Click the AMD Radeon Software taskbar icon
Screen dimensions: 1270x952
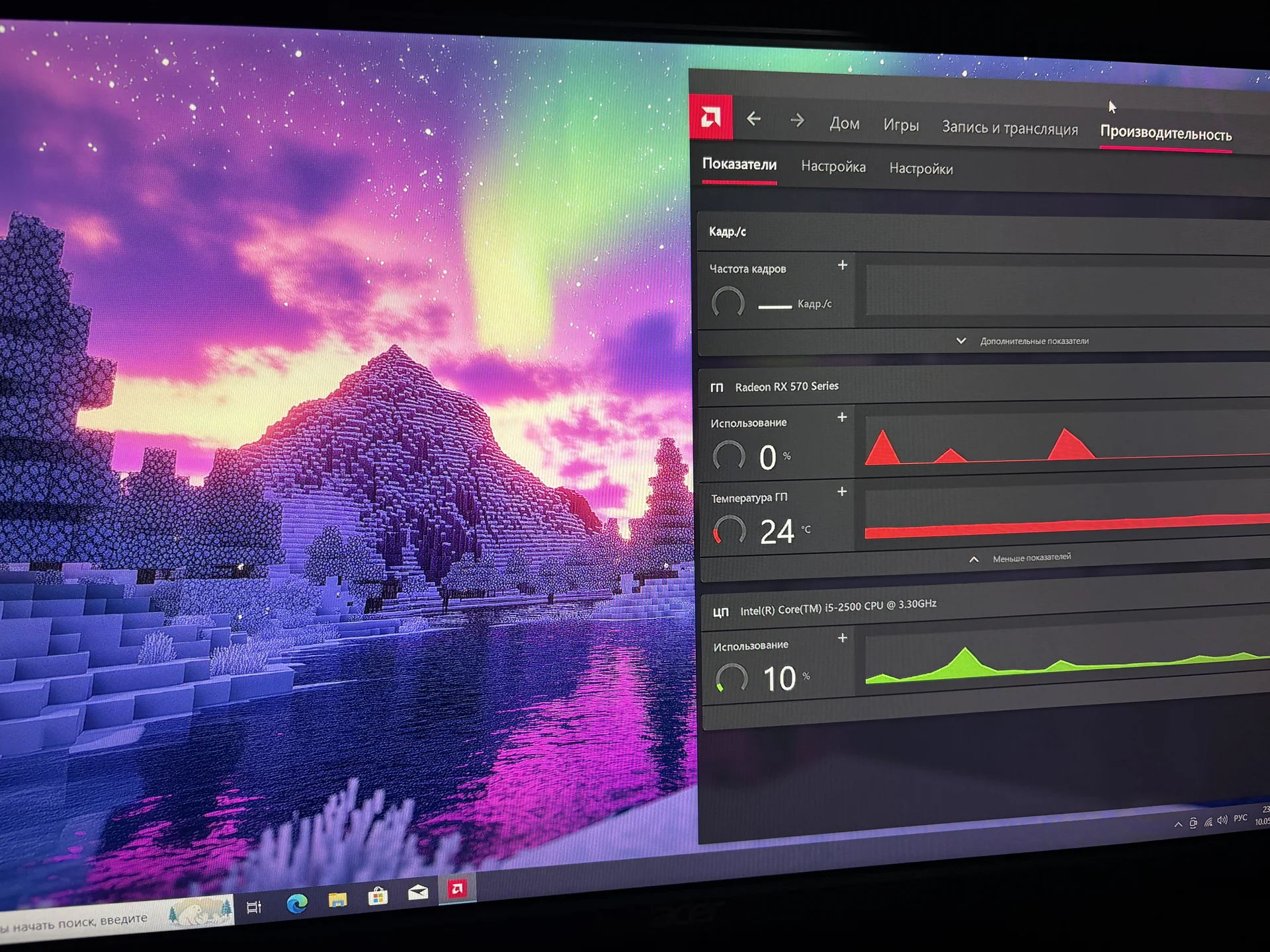(457, 889)
